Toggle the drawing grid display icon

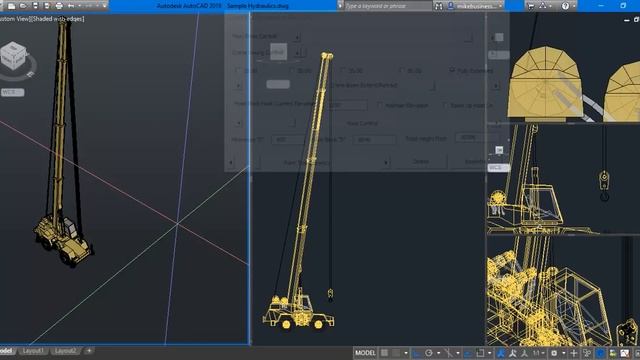(x=384, y=353)
